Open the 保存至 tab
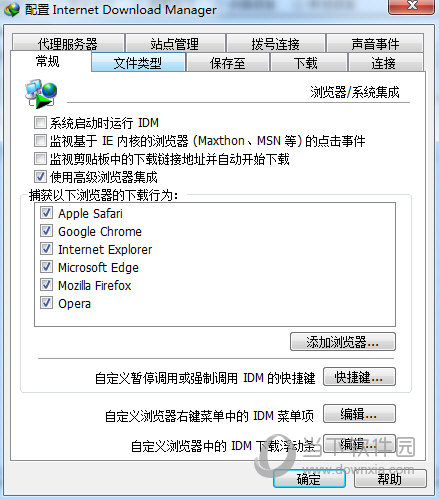Image resolution: width=439 pixels, height=499 pixels. click(x=228, y=62)
